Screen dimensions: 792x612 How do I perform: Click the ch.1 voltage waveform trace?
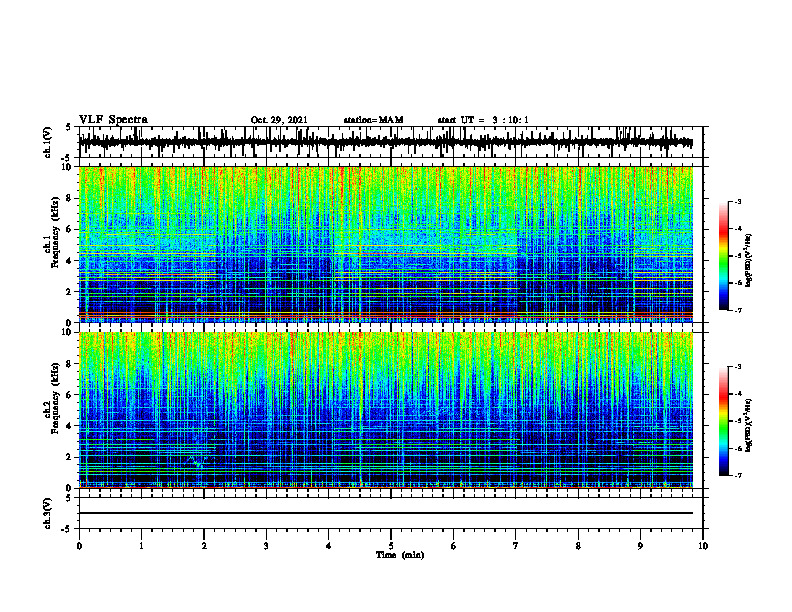(x=386, y=142)
